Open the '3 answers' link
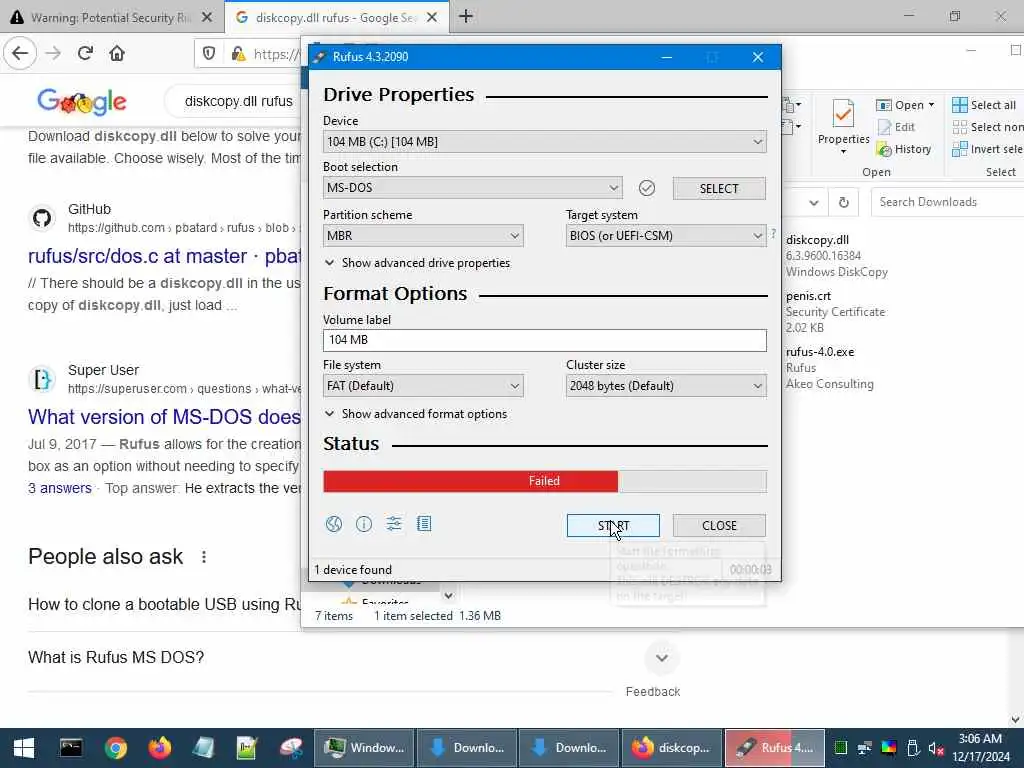 point(59,488)
